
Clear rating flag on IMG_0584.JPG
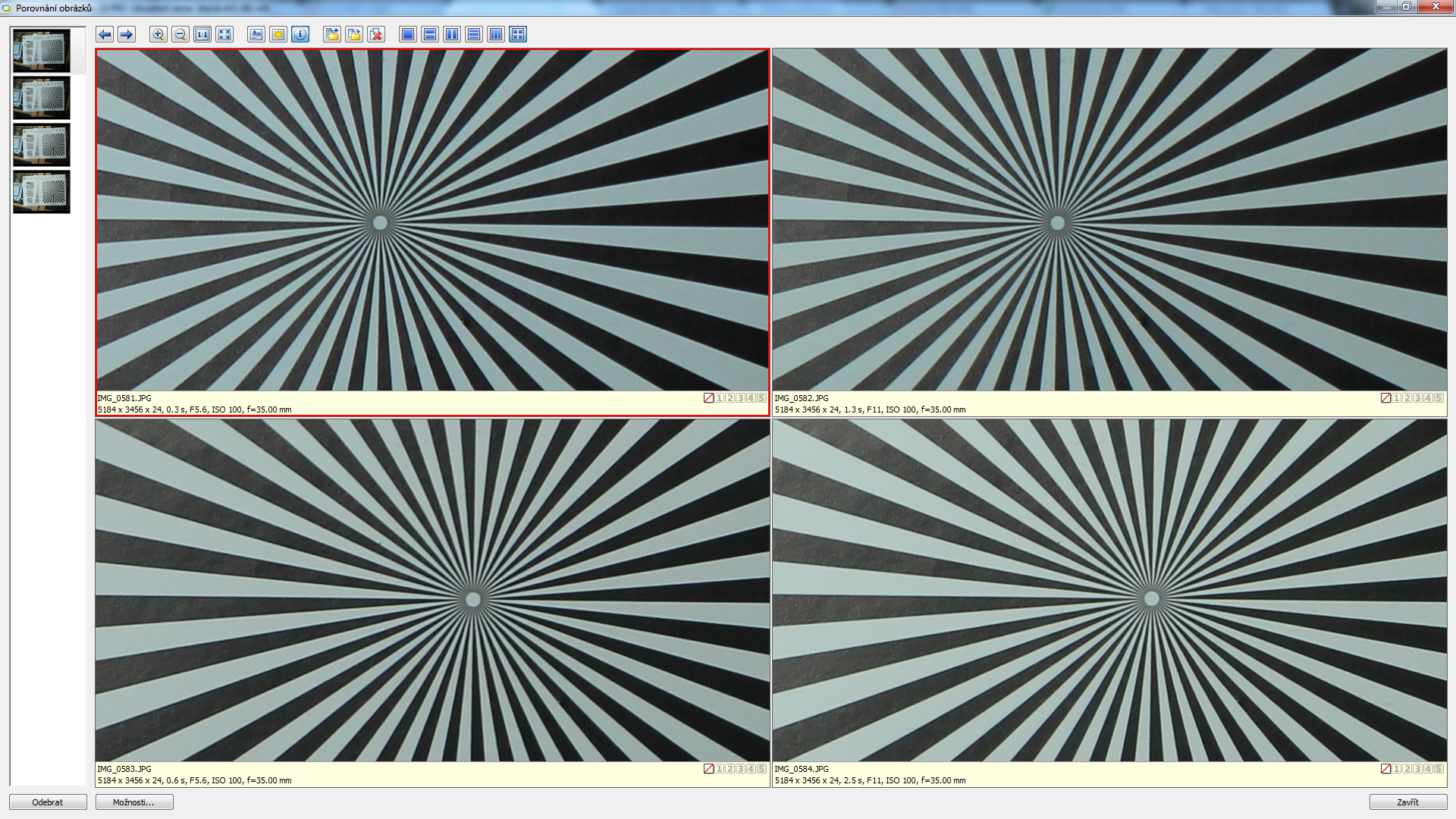(1385, 769)
